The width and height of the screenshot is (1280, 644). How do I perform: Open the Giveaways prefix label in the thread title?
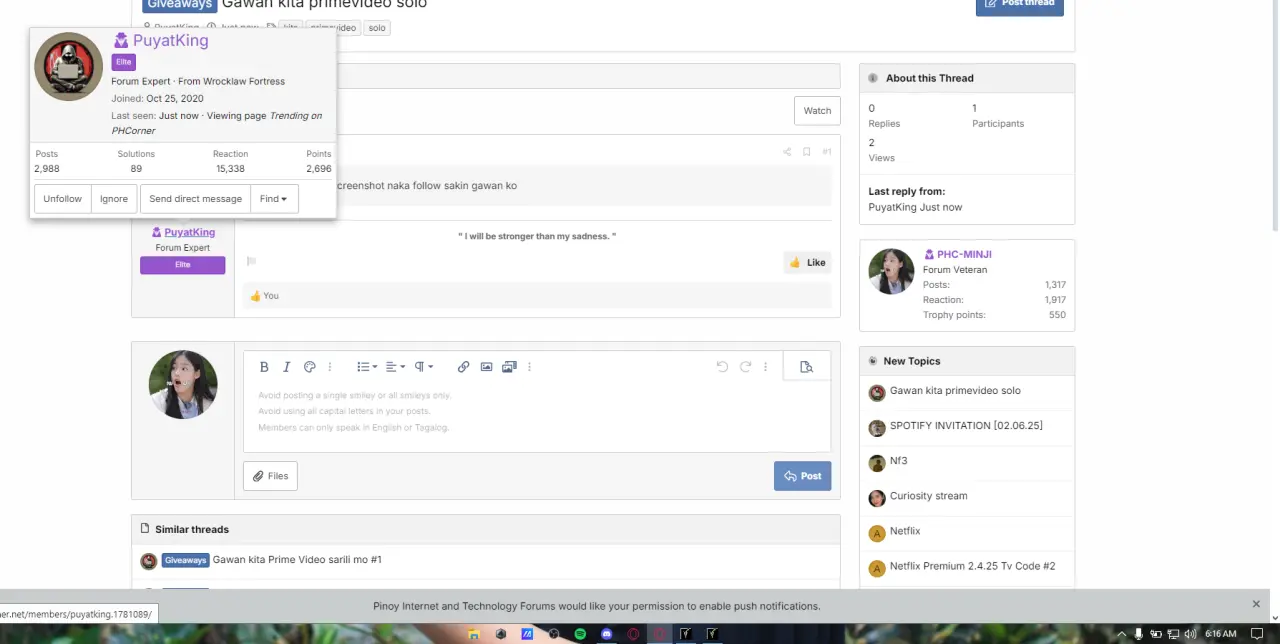(179, 5)
